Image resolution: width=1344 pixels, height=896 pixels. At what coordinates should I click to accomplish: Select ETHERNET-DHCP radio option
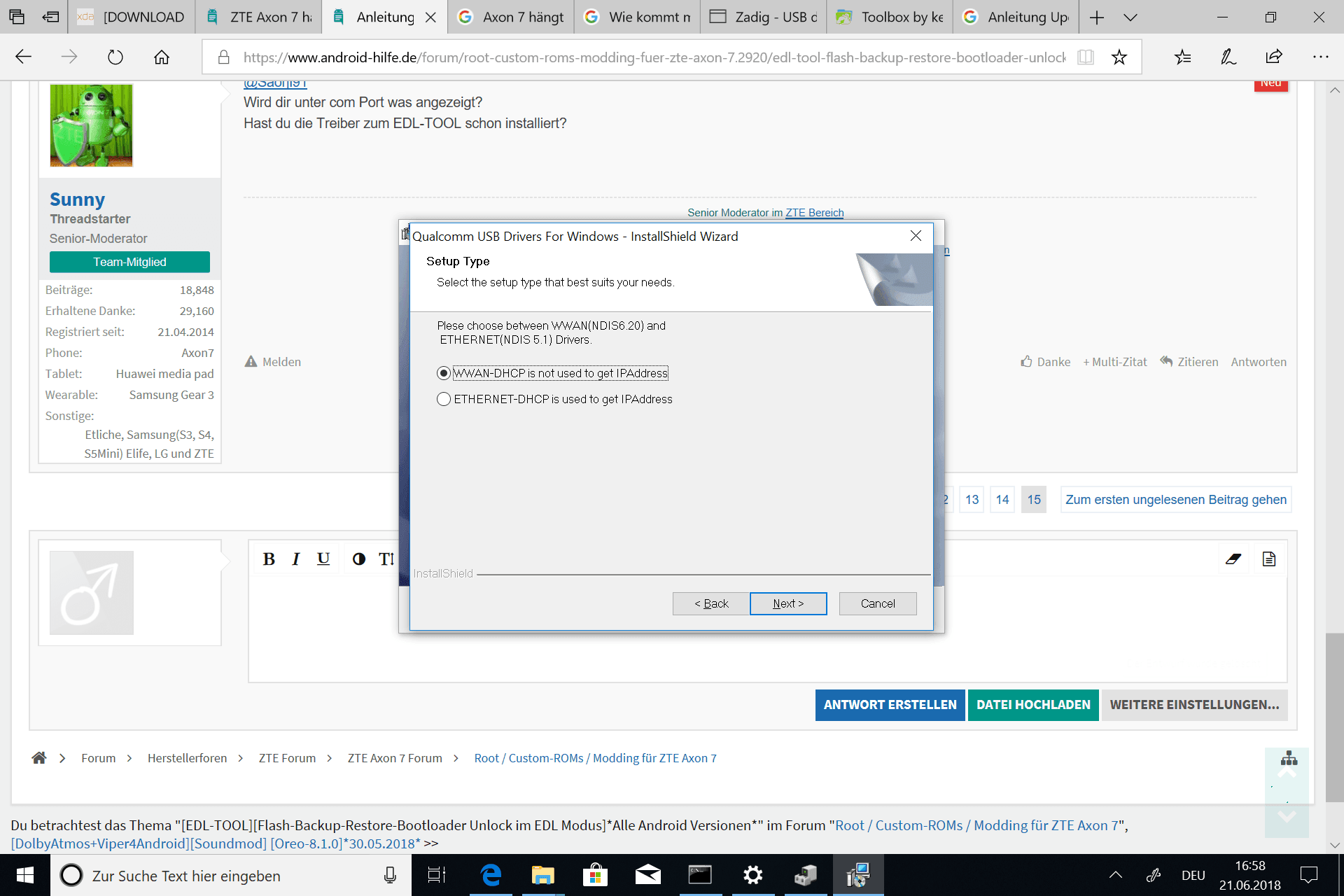(443, 399)
